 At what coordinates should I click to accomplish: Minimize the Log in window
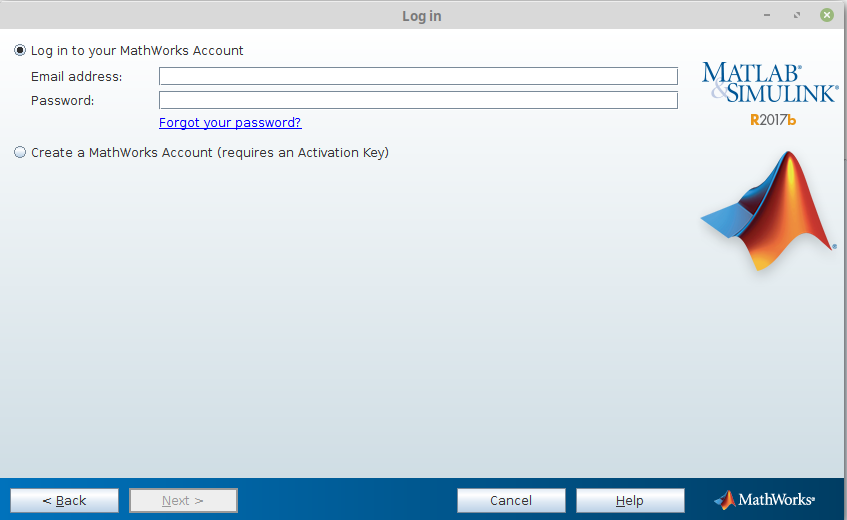pos(767,16)
